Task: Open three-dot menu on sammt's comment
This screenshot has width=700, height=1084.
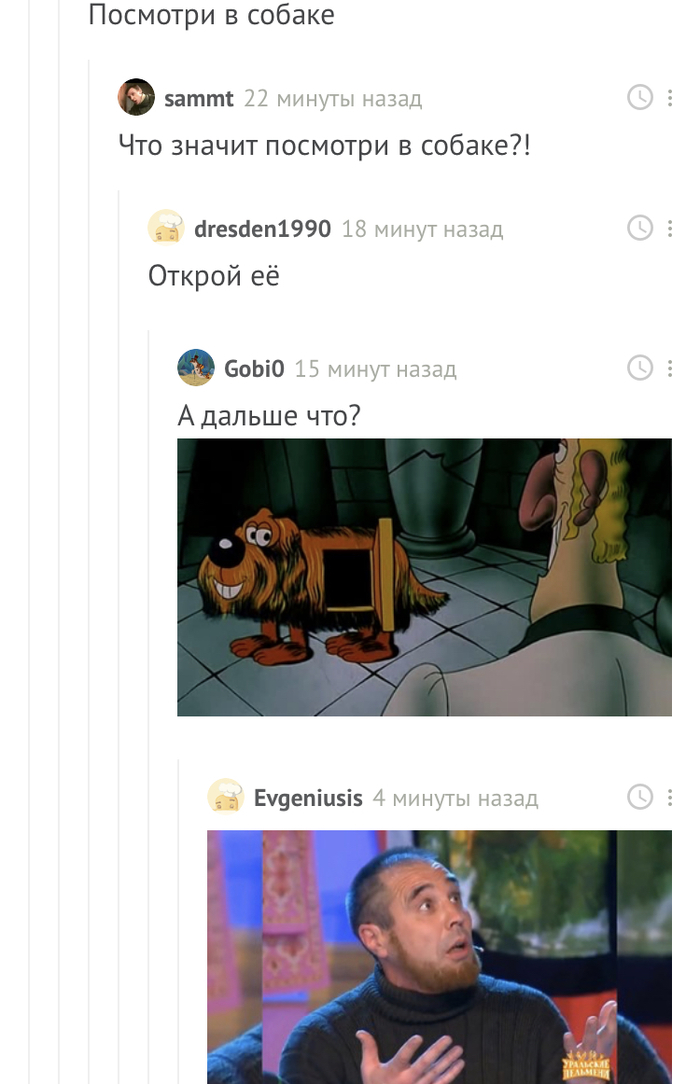Action: (x=670, y=97)
